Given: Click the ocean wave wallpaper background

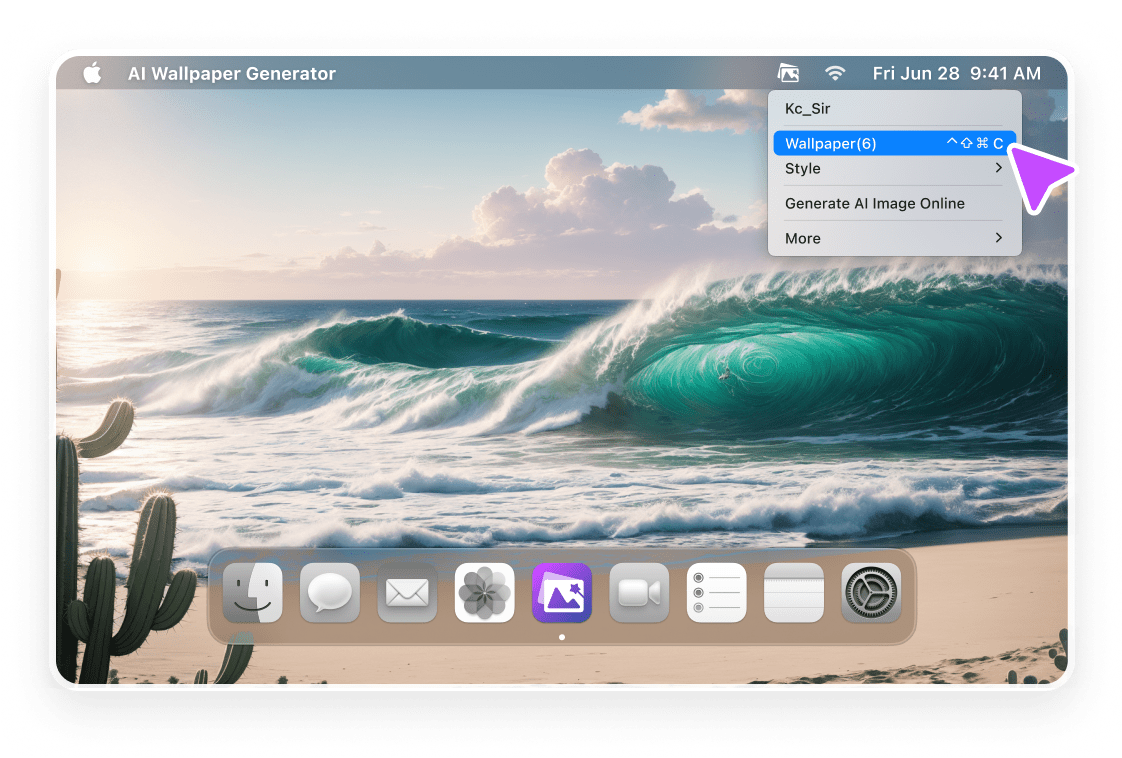Looking at the screenshot, I should click(x=400, y=400).
